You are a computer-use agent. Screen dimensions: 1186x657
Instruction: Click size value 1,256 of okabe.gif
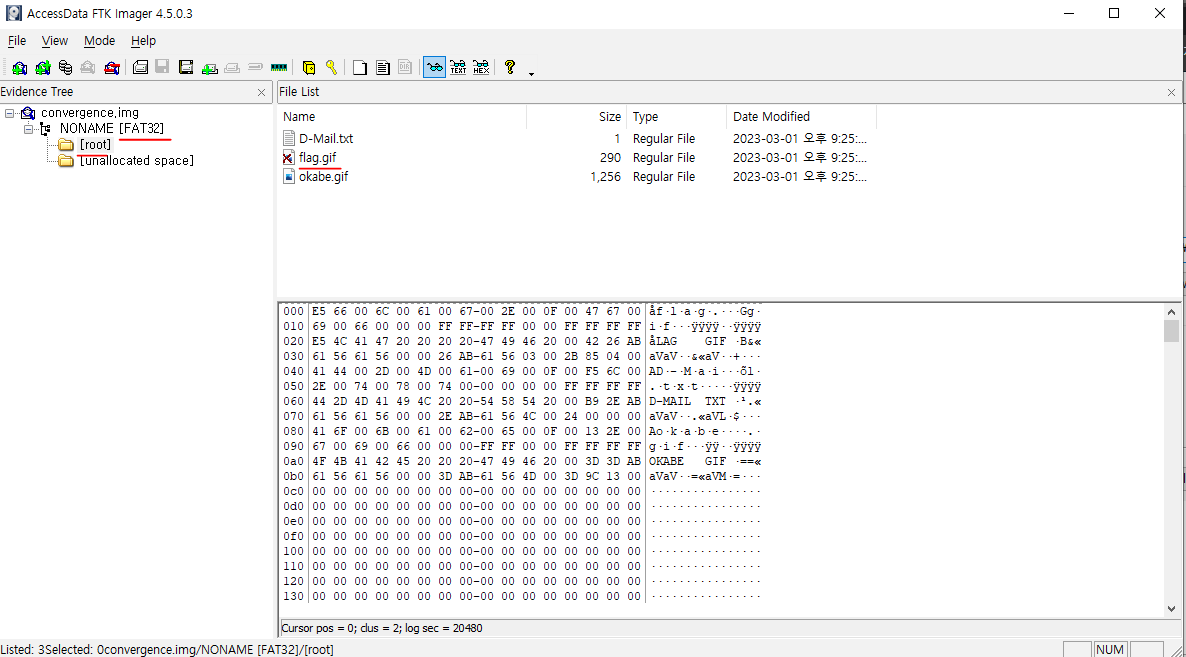coord(606,176)
